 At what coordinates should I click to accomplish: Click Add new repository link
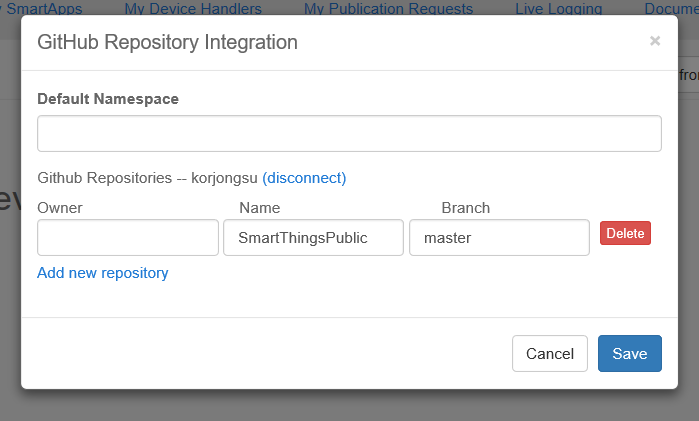pos(103,272)
